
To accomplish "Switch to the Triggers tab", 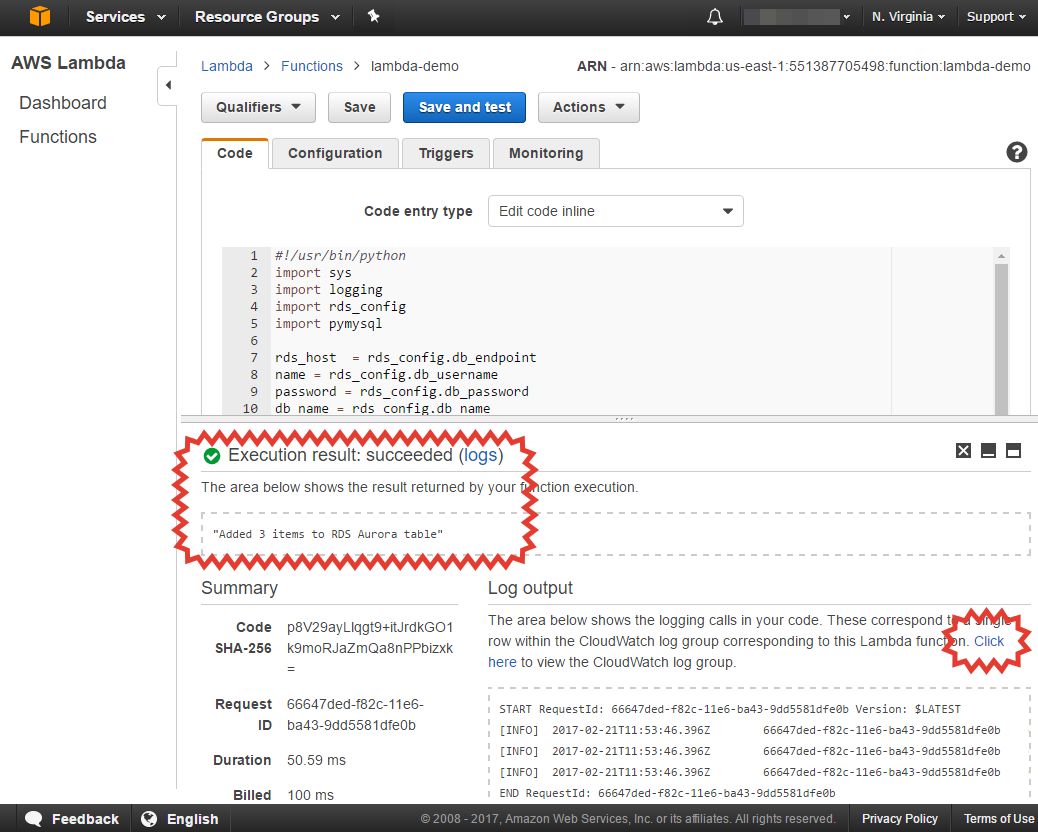I will (x=446, y=153).
